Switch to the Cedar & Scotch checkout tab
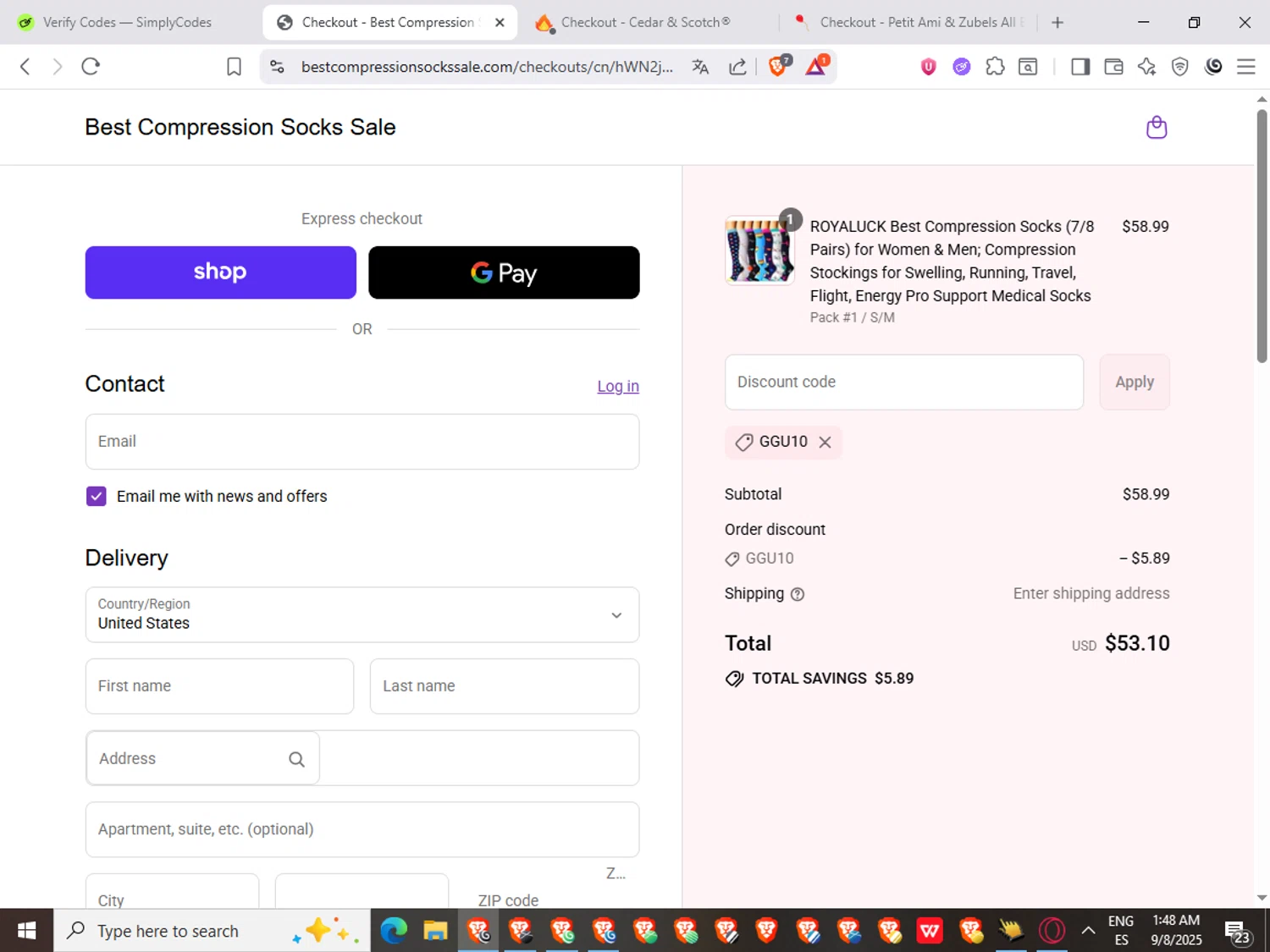 coord(645,23)
